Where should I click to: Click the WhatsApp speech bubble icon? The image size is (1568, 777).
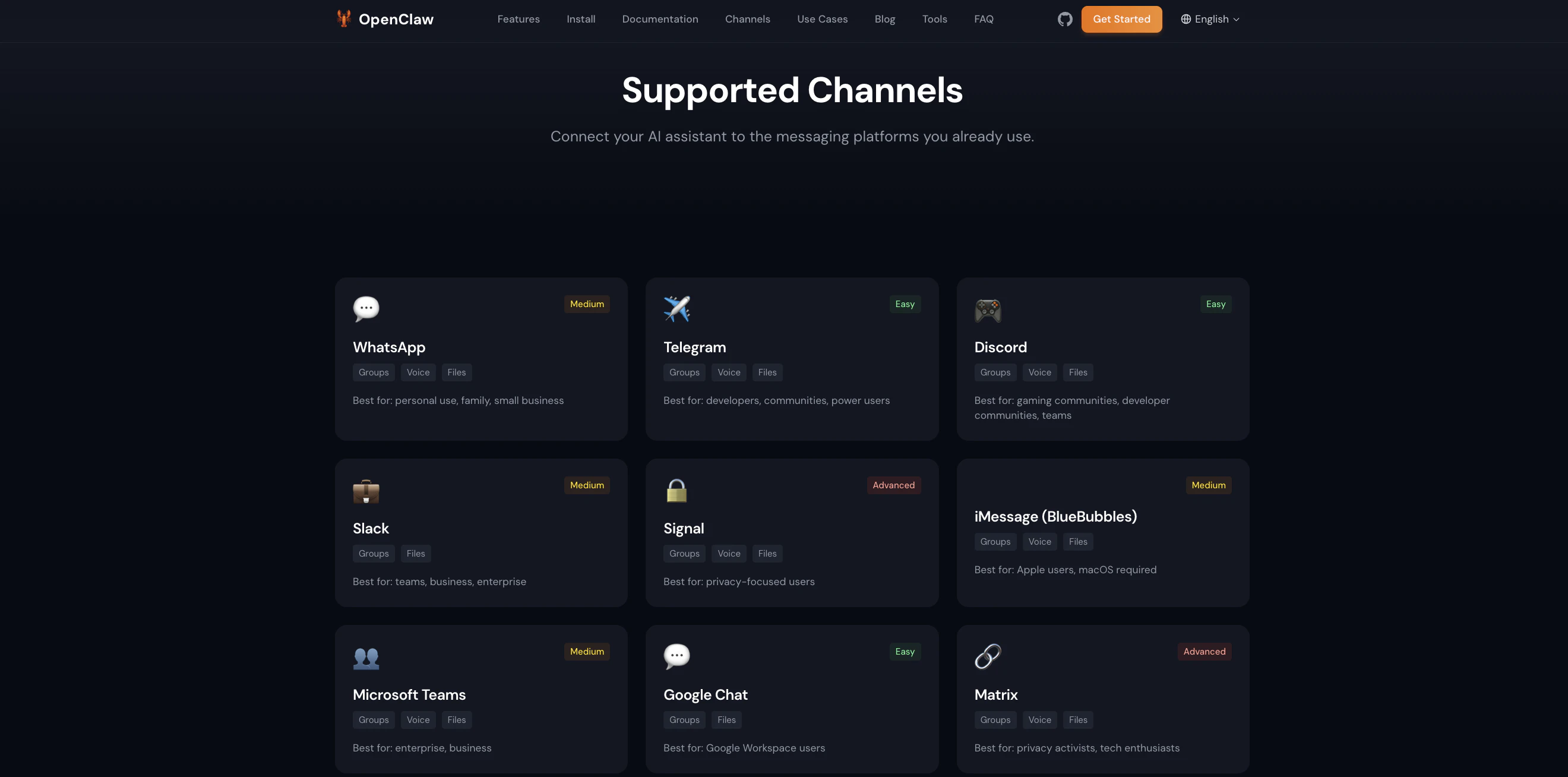point(366,309)
